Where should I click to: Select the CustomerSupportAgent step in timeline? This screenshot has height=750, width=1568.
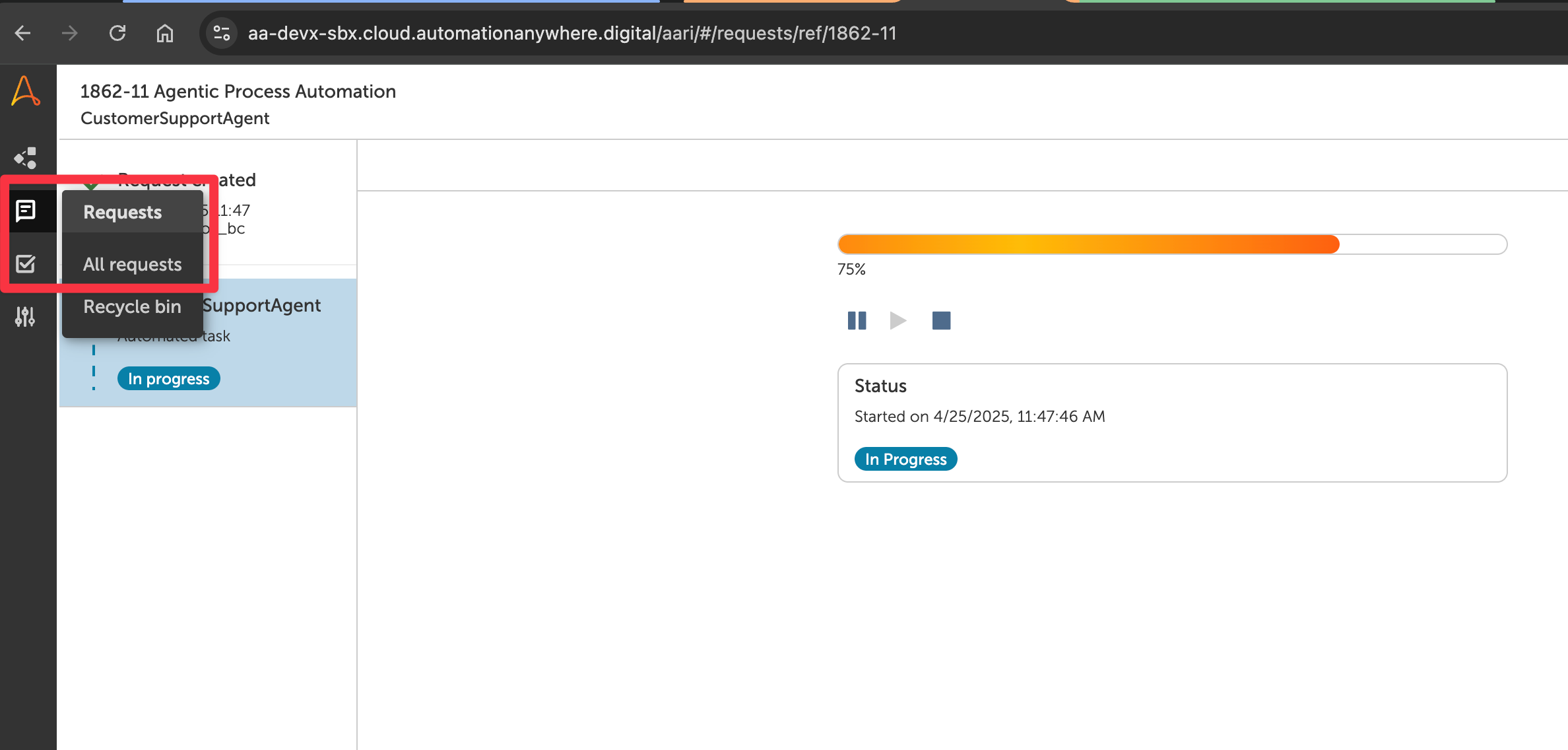pyautogui.click(x=208, y=343)
